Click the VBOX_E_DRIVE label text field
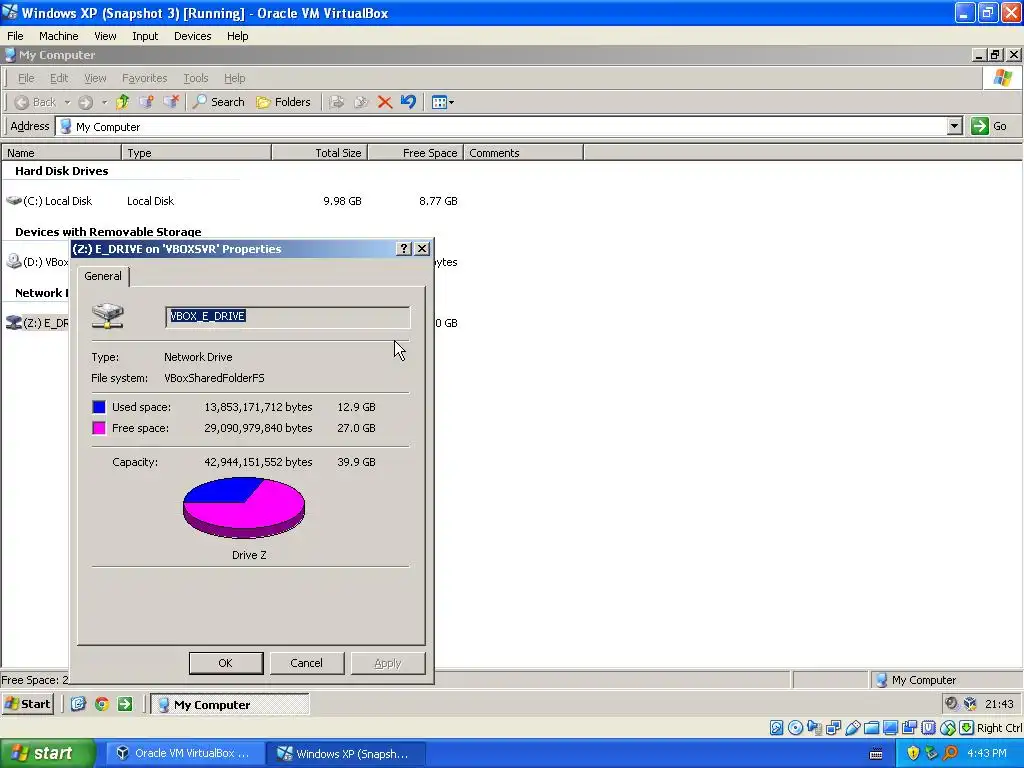This screenshot has height=768, width=1024. [288, 317]
